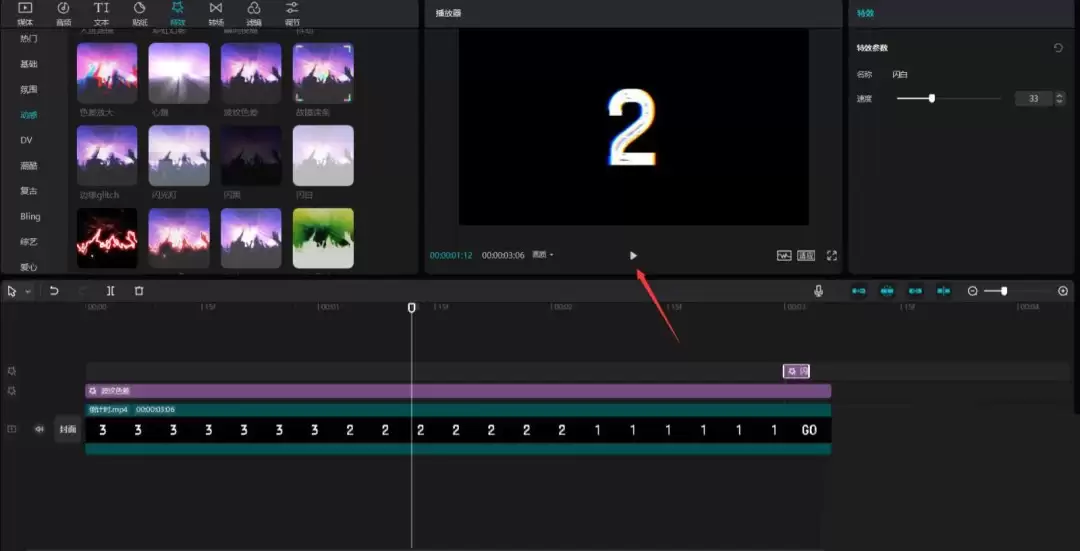Image resolution: width=1080 pixels, height=551 pixels.
Task: Select the split clip tool
Action: pyautogui.click(x=111, y=291)
